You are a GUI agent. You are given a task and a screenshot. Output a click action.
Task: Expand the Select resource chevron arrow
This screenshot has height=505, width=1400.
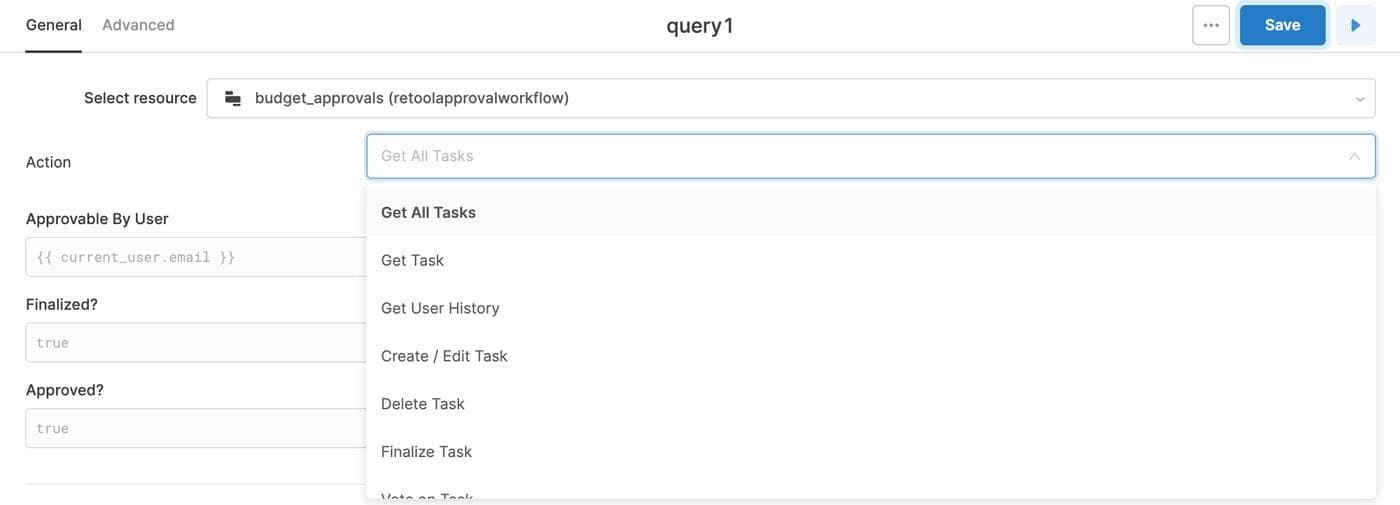[x=1359, y=99]
